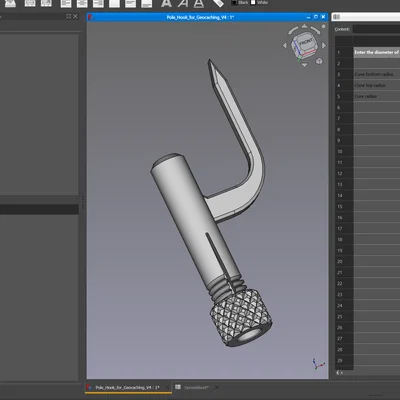Float the left dock panel
The image size is (400, 400).
point(69,16)
